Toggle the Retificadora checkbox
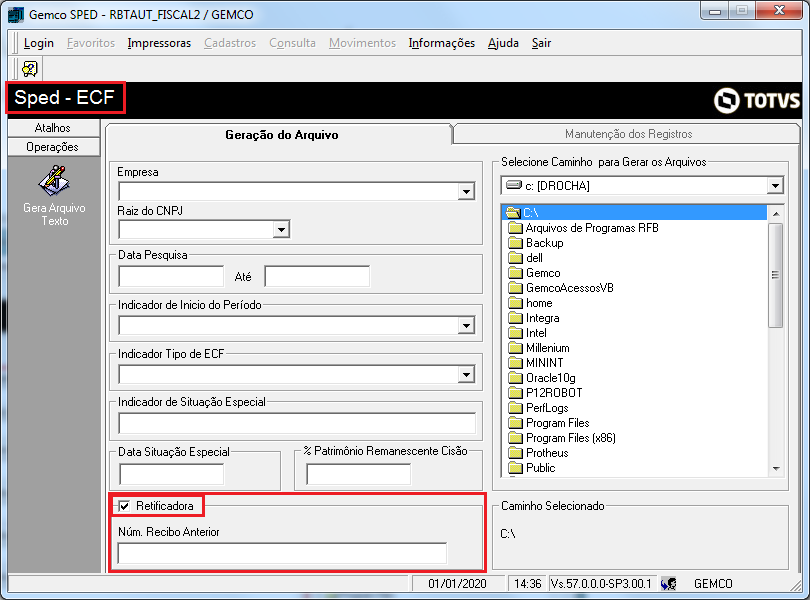This screenshot has height=601, width=810. [x=124, y=506]
